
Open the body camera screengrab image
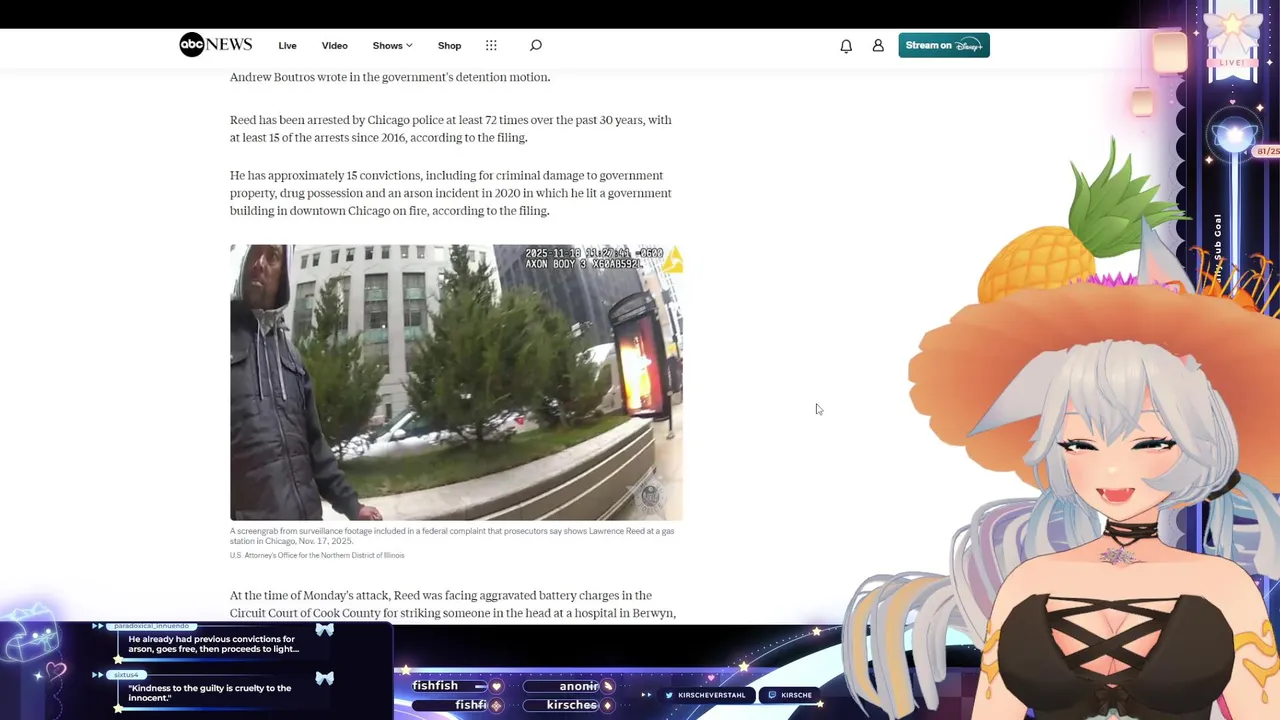(456, 382)
